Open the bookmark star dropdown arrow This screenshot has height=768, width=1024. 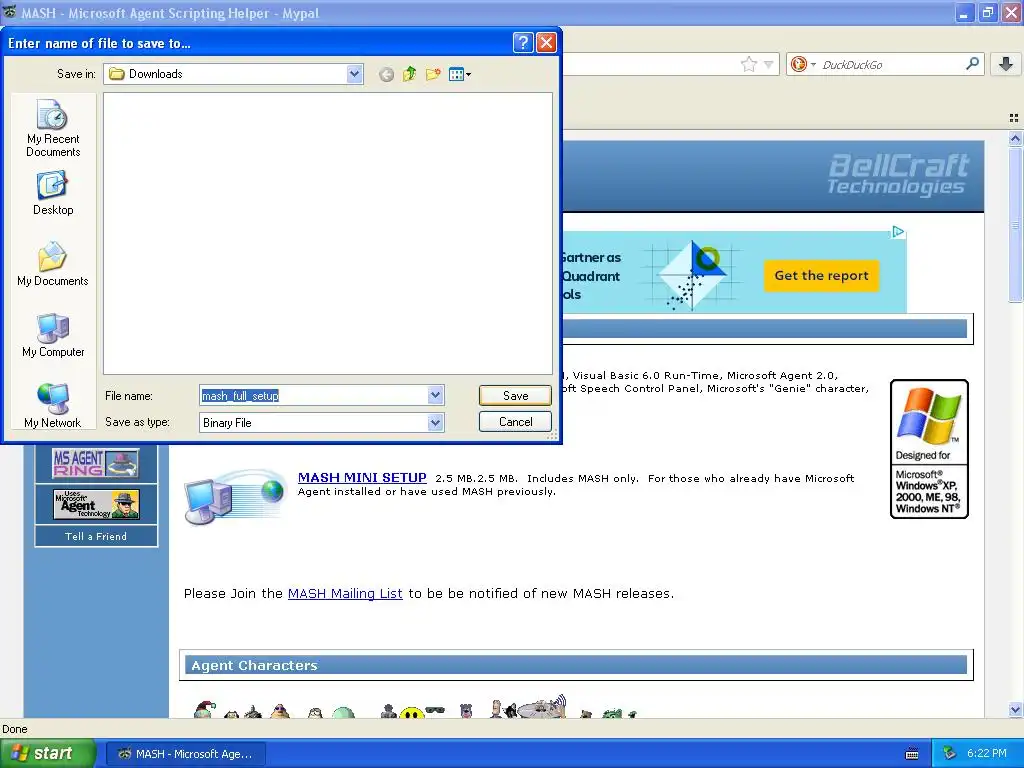pos(769,64)
